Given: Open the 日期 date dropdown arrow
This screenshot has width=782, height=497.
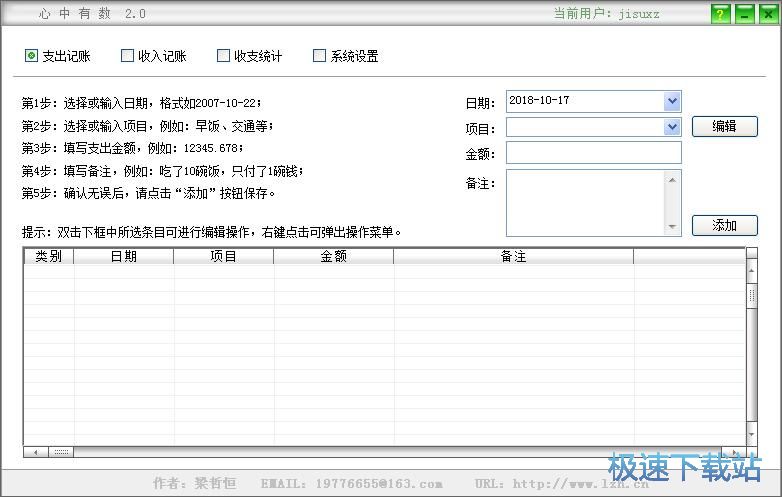Looking at the screenshot, I should (x=672, y=101).
